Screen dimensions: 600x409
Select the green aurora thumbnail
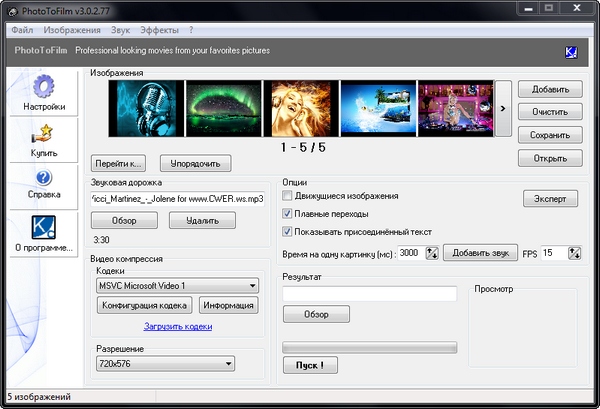pos(224,108)
